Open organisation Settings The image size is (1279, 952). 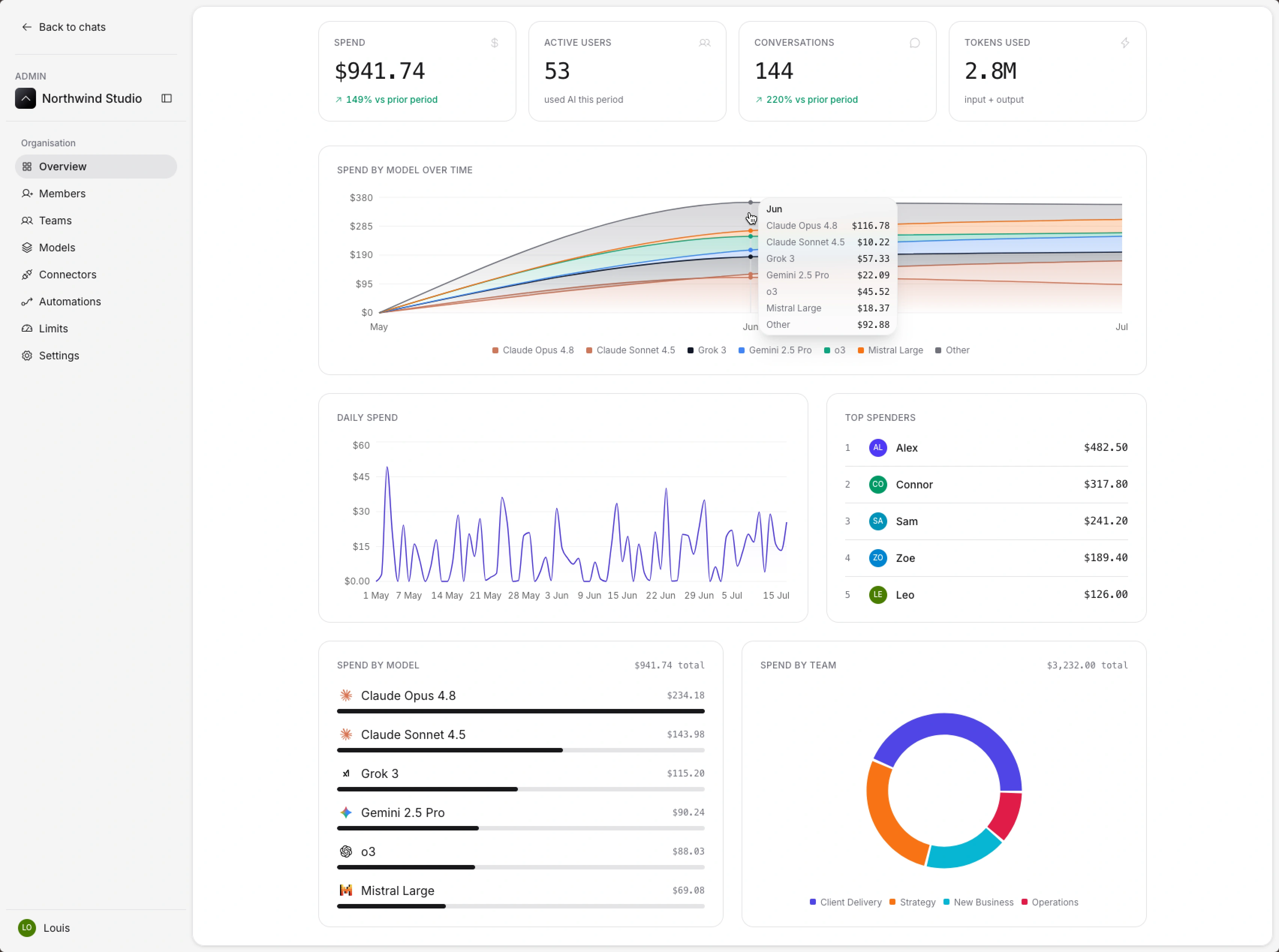coord(96,356)
